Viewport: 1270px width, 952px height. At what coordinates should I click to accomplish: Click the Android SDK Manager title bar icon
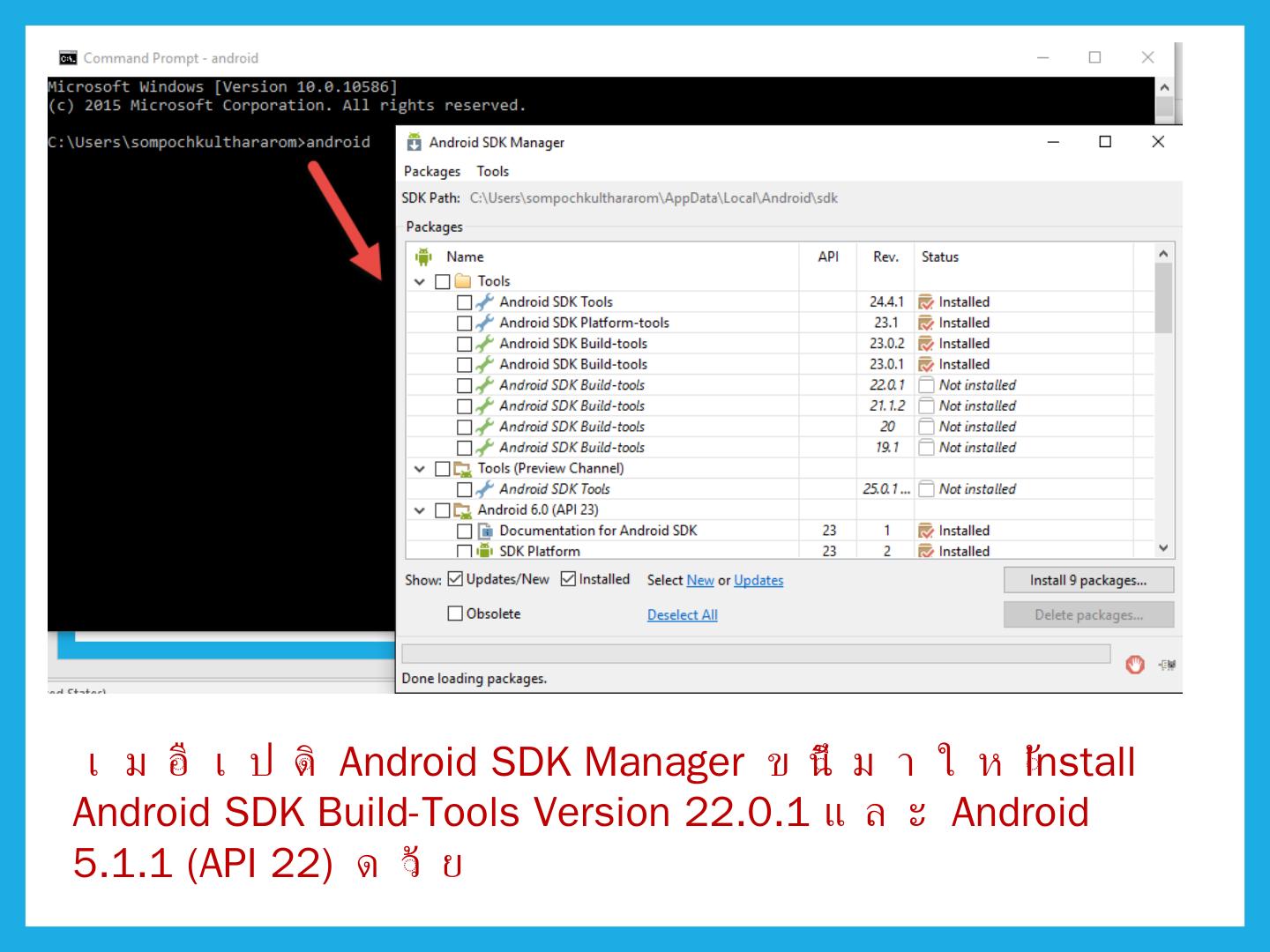point(414,143)
